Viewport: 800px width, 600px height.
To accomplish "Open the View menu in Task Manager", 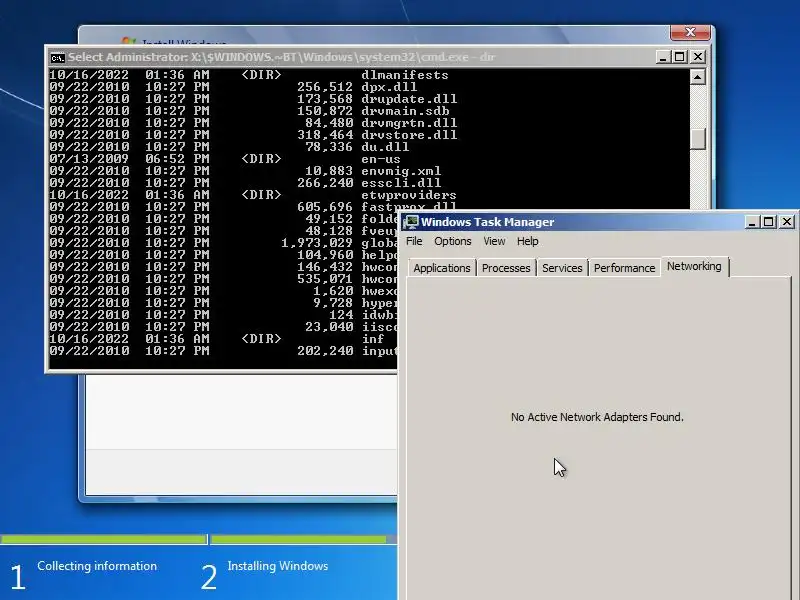I will pos(494,241).
